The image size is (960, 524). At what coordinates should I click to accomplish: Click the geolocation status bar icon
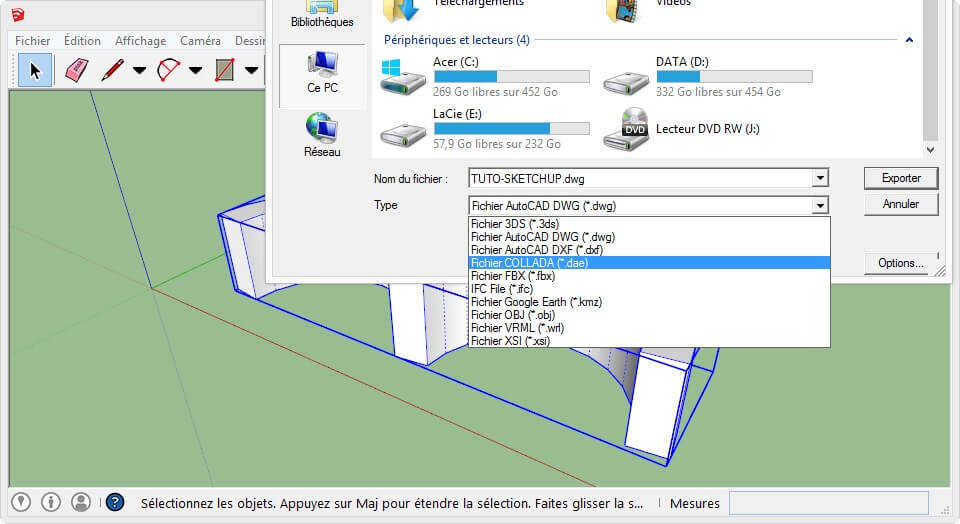(x=21, y=503)
